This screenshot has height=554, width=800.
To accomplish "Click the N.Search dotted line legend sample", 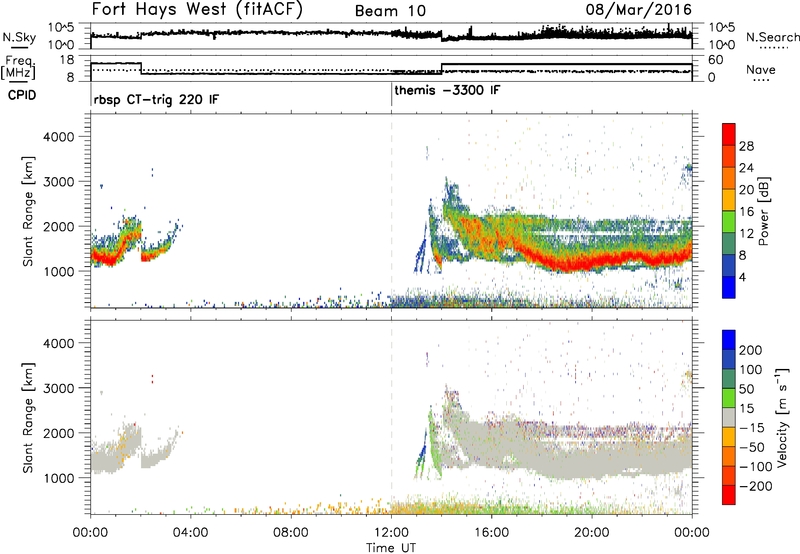I will (774, 48).
